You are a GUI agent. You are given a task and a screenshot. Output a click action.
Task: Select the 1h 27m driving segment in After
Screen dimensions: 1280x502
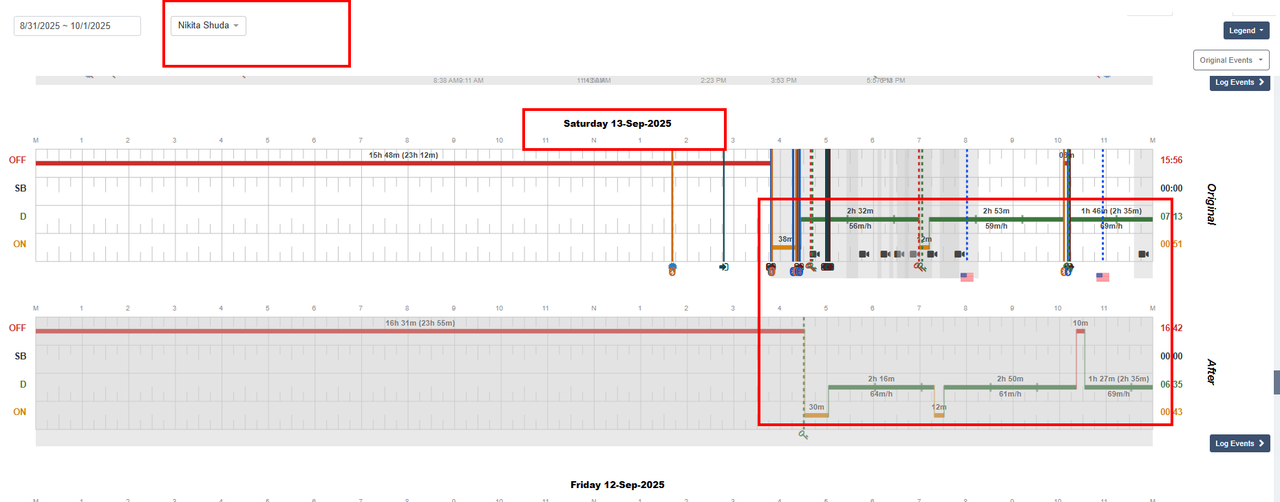1118,386
